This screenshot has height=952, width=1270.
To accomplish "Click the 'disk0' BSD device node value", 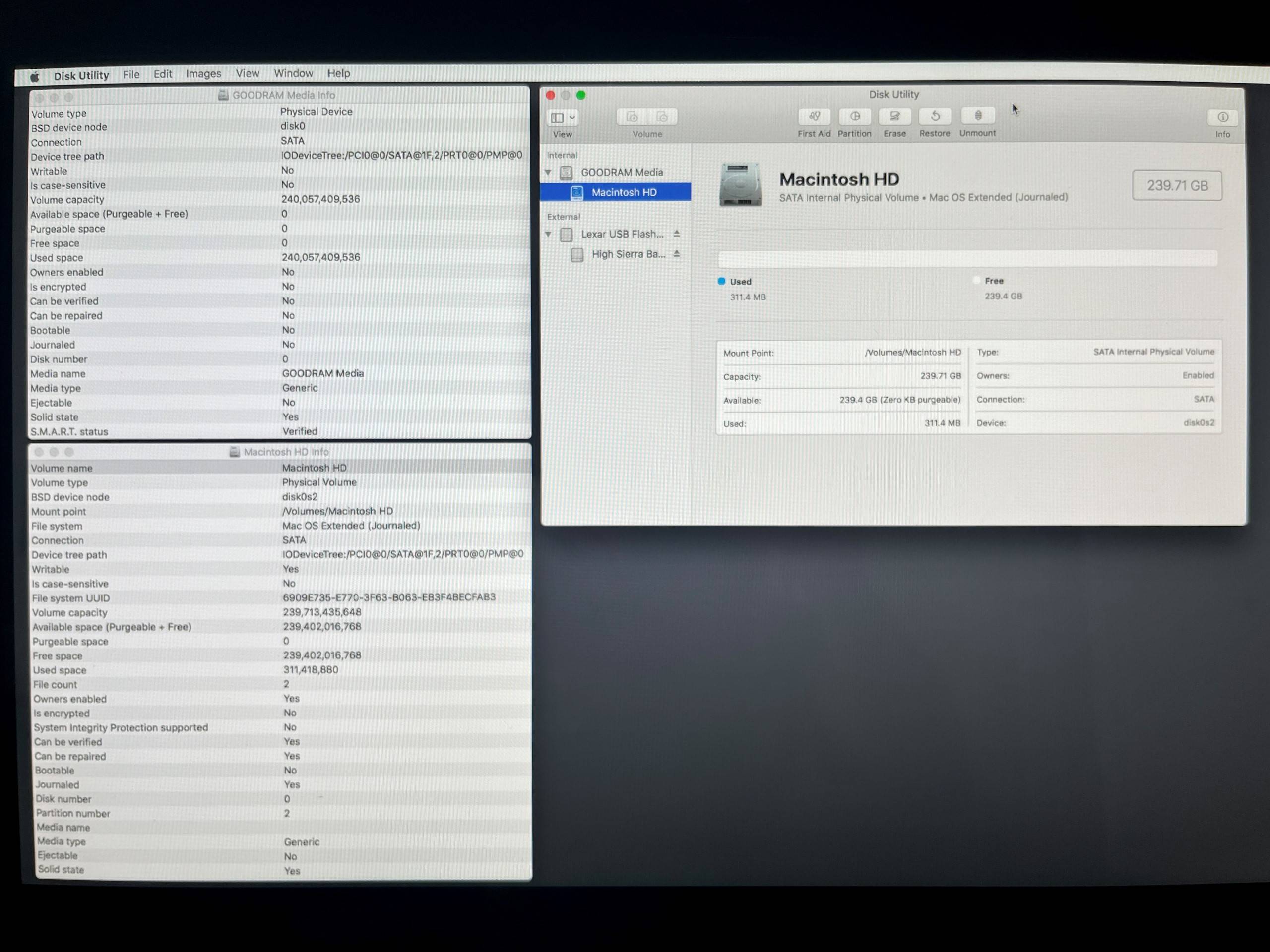I will [293, 126].
